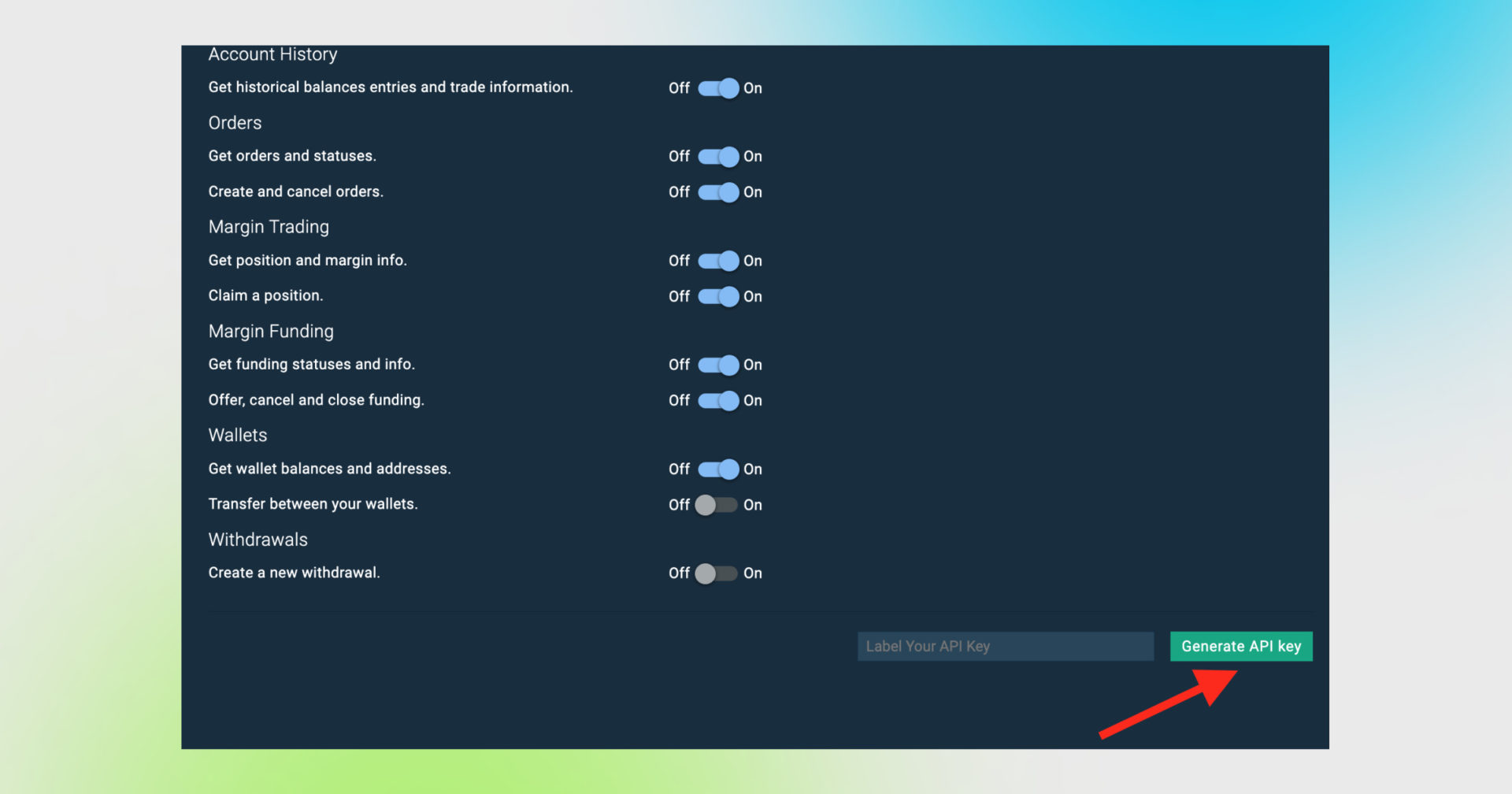Click the Label Your API Key field
The image size is (1512, 794).
pos(1006,646)
